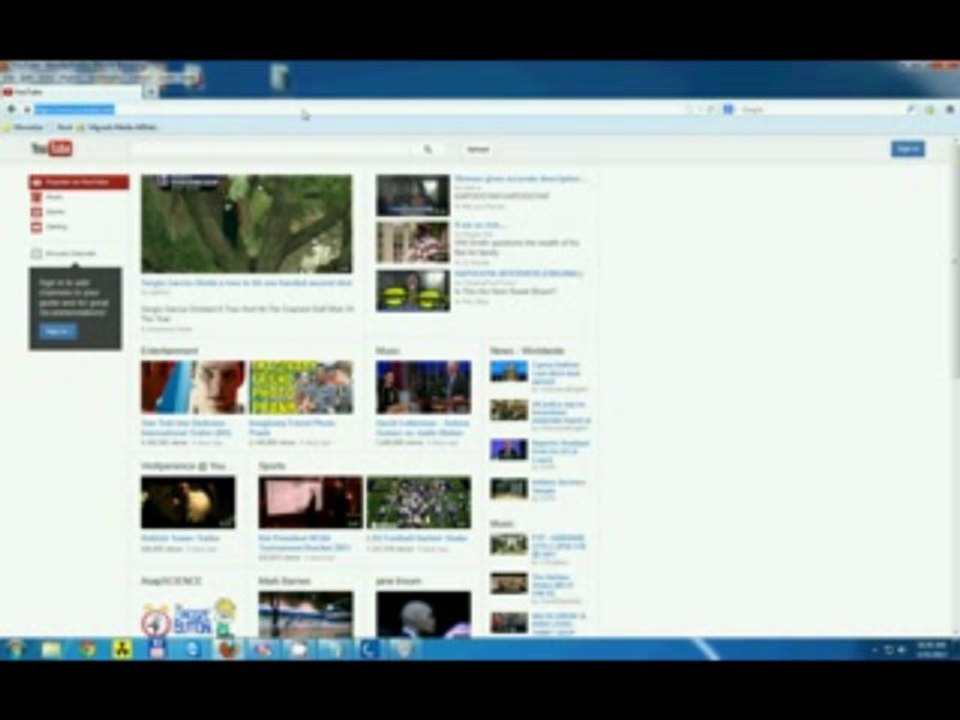Click the News - Worldwide section heading

click(527, 351)
